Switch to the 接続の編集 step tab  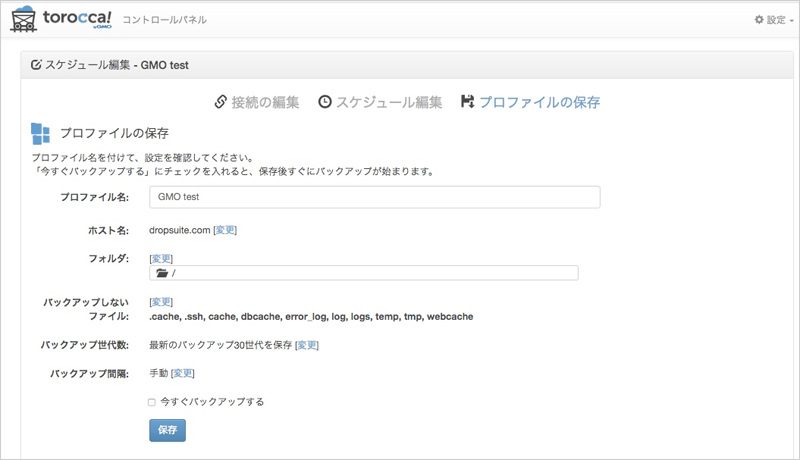257,102
